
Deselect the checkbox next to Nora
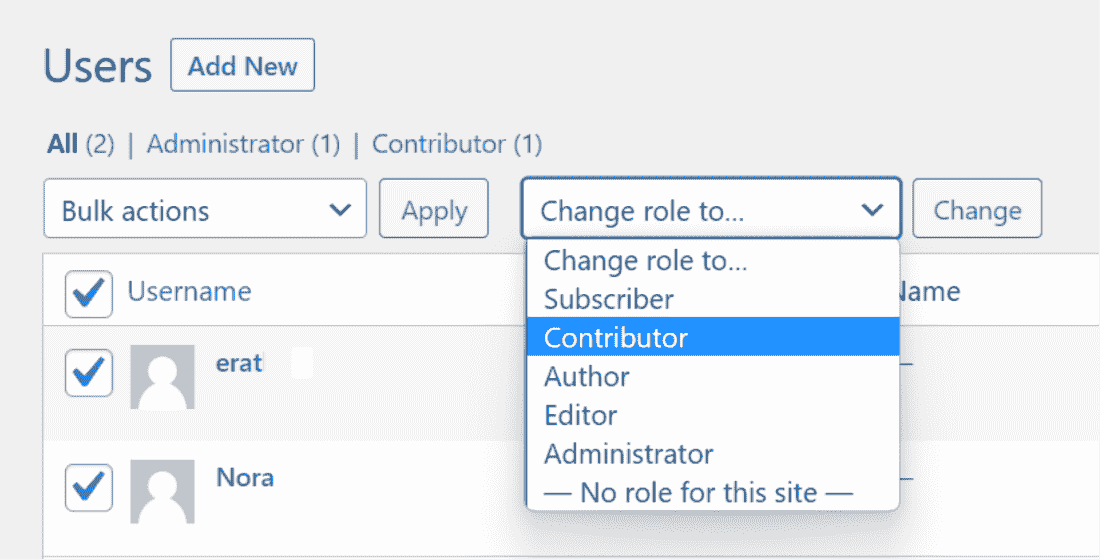pos(88,487)
